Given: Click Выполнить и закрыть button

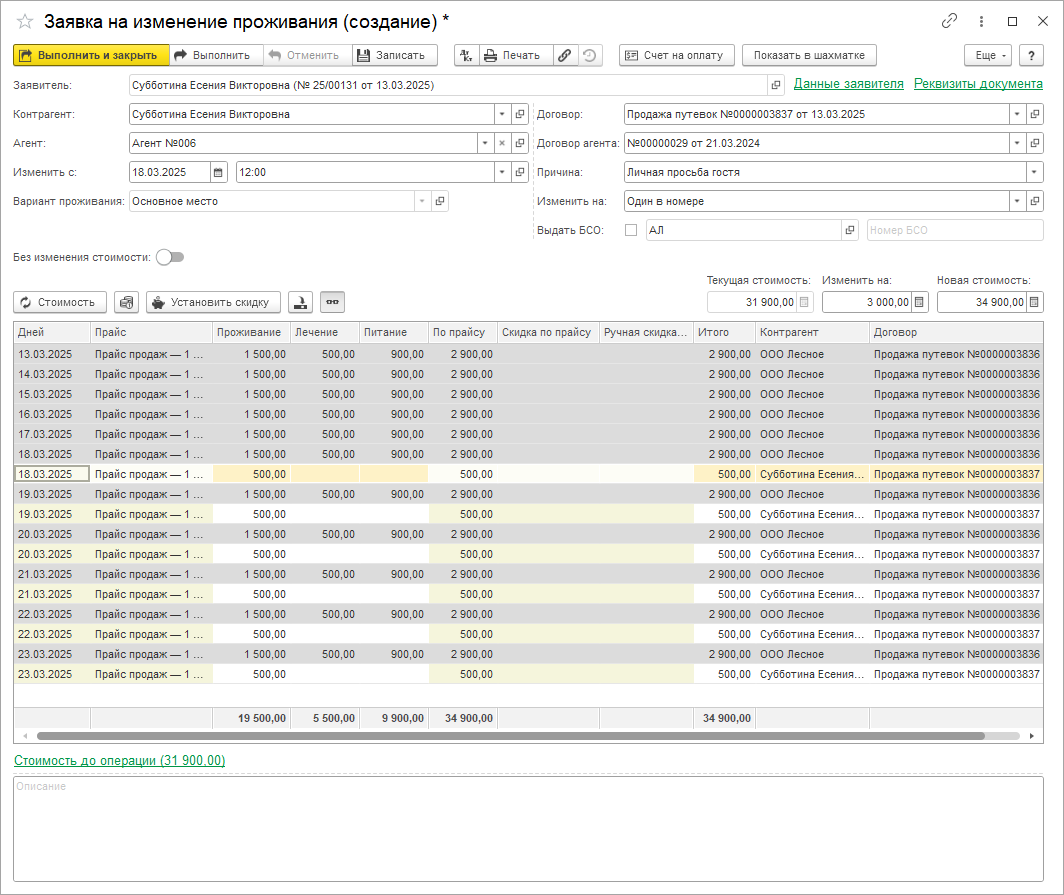Looking at the screenshot, I should point(91,56).
